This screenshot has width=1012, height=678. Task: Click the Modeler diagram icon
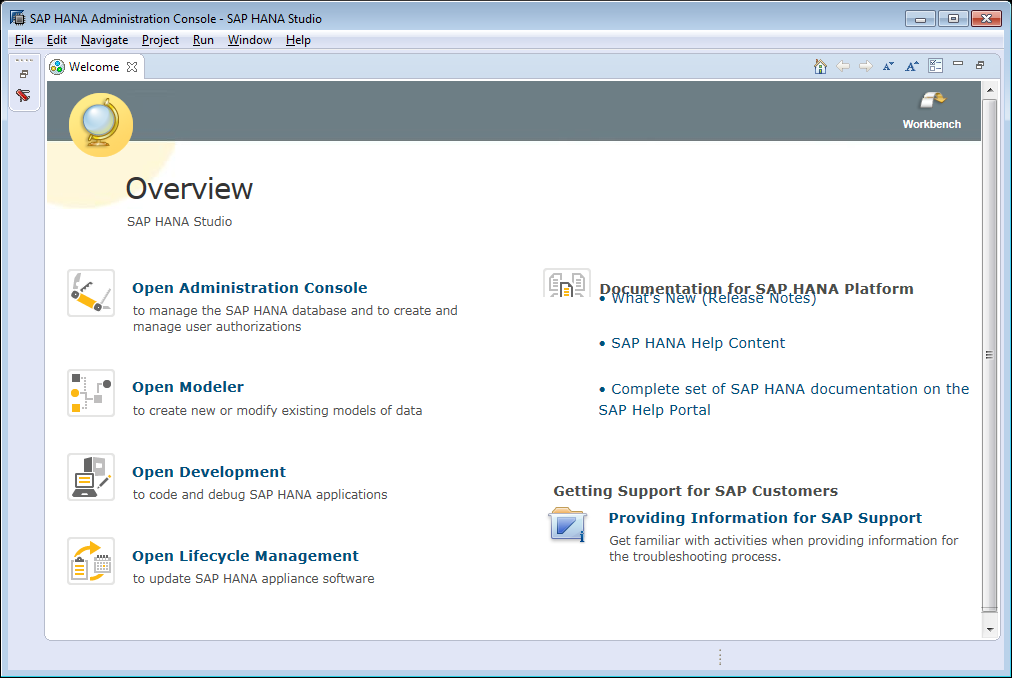91,393
